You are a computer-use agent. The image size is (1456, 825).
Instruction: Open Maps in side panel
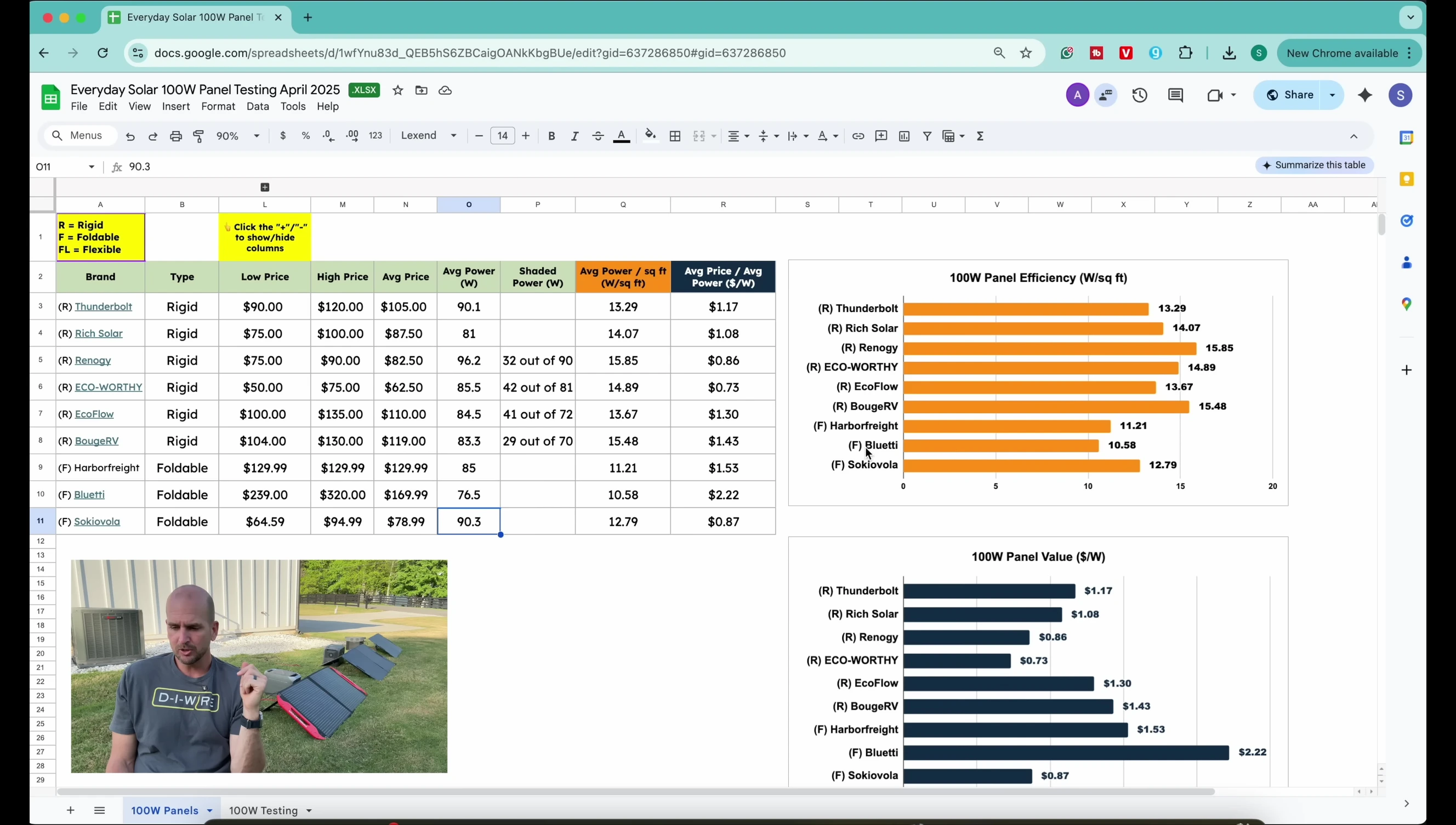(x=1406, y=304)
